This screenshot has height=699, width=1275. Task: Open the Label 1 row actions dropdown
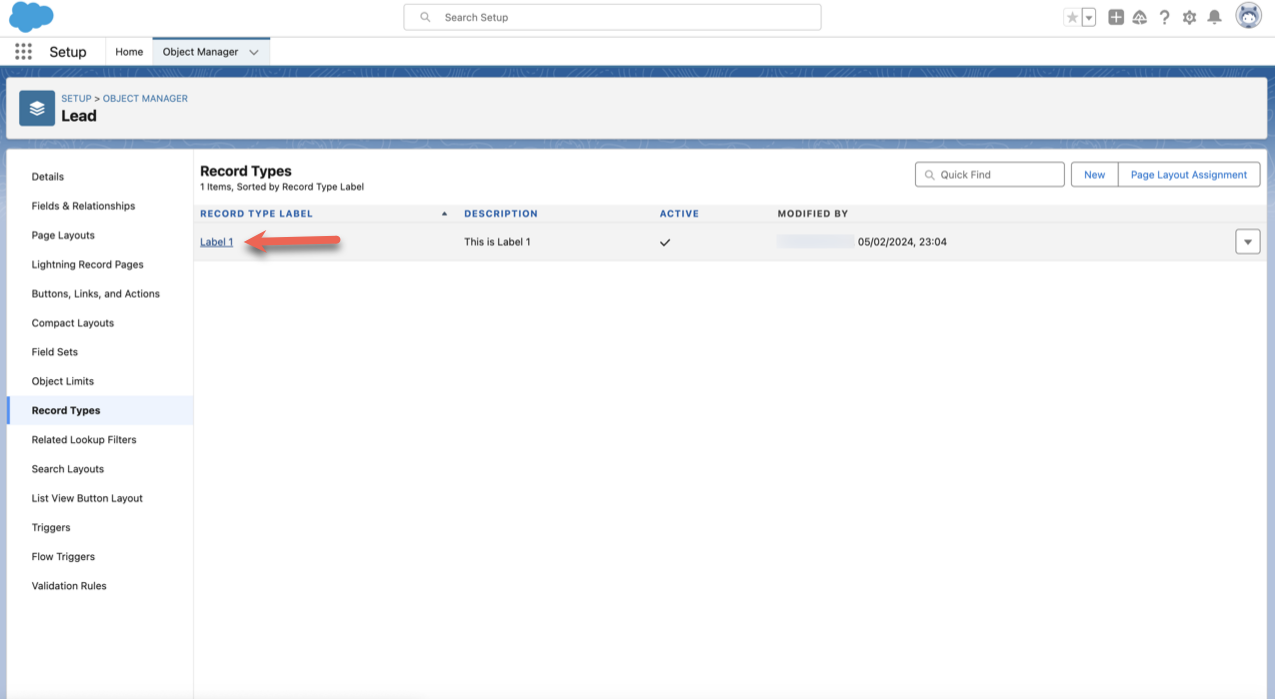[1247, 242]
